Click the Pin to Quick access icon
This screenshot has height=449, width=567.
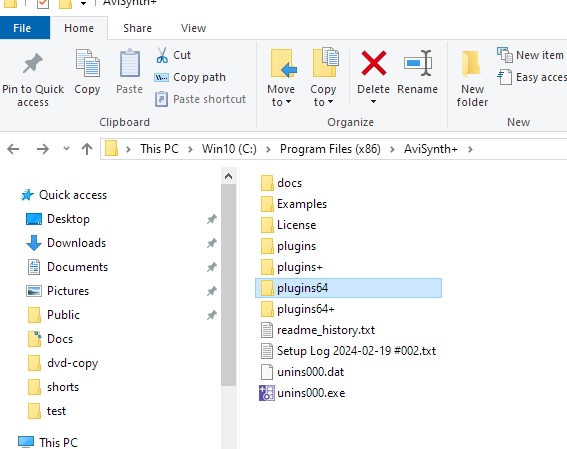pyautogui.click(x=33, y=63)
